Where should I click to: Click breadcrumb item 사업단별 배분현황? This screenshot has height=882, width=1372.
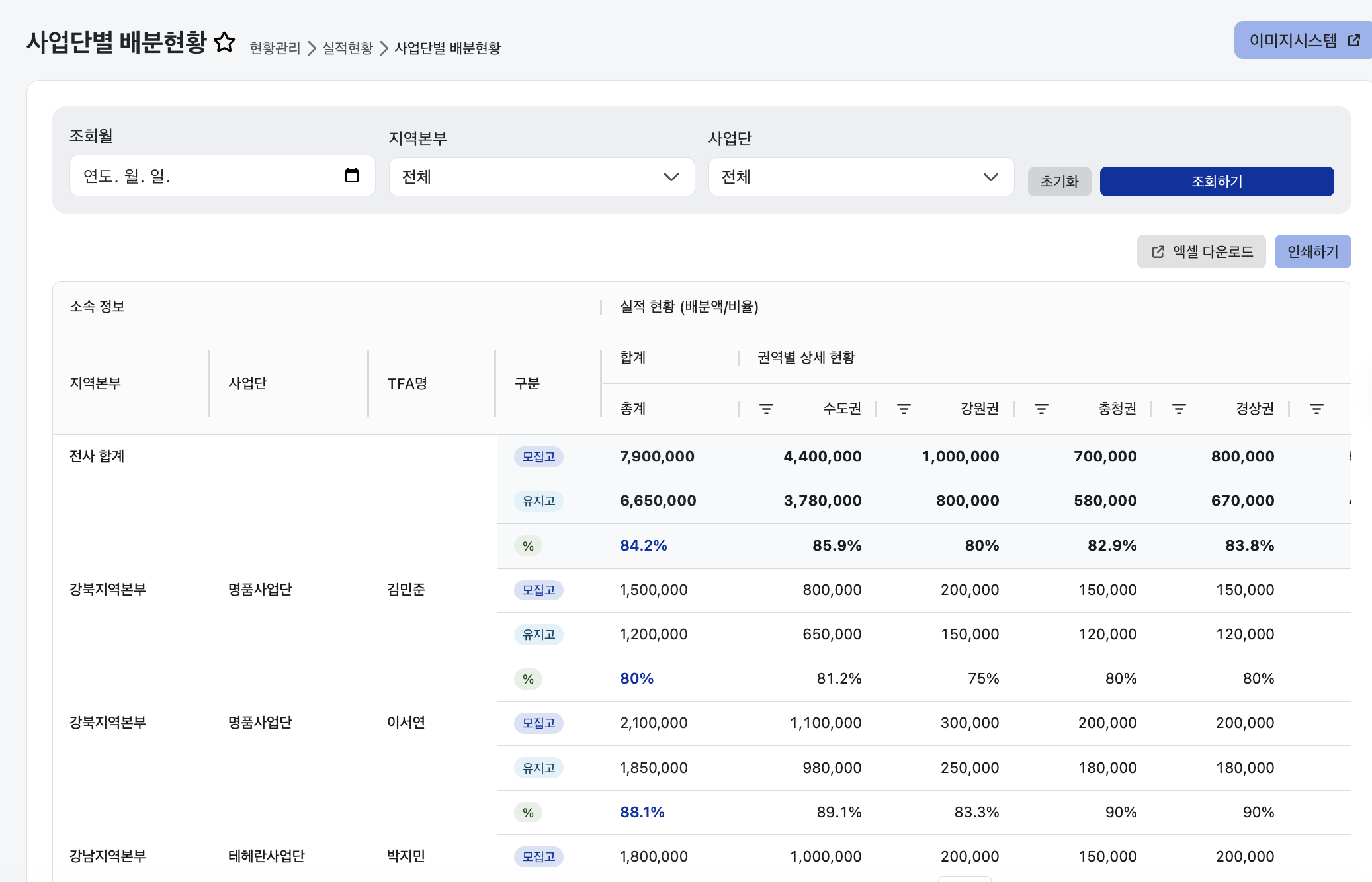pyautogui.click(x=447, y=48)
